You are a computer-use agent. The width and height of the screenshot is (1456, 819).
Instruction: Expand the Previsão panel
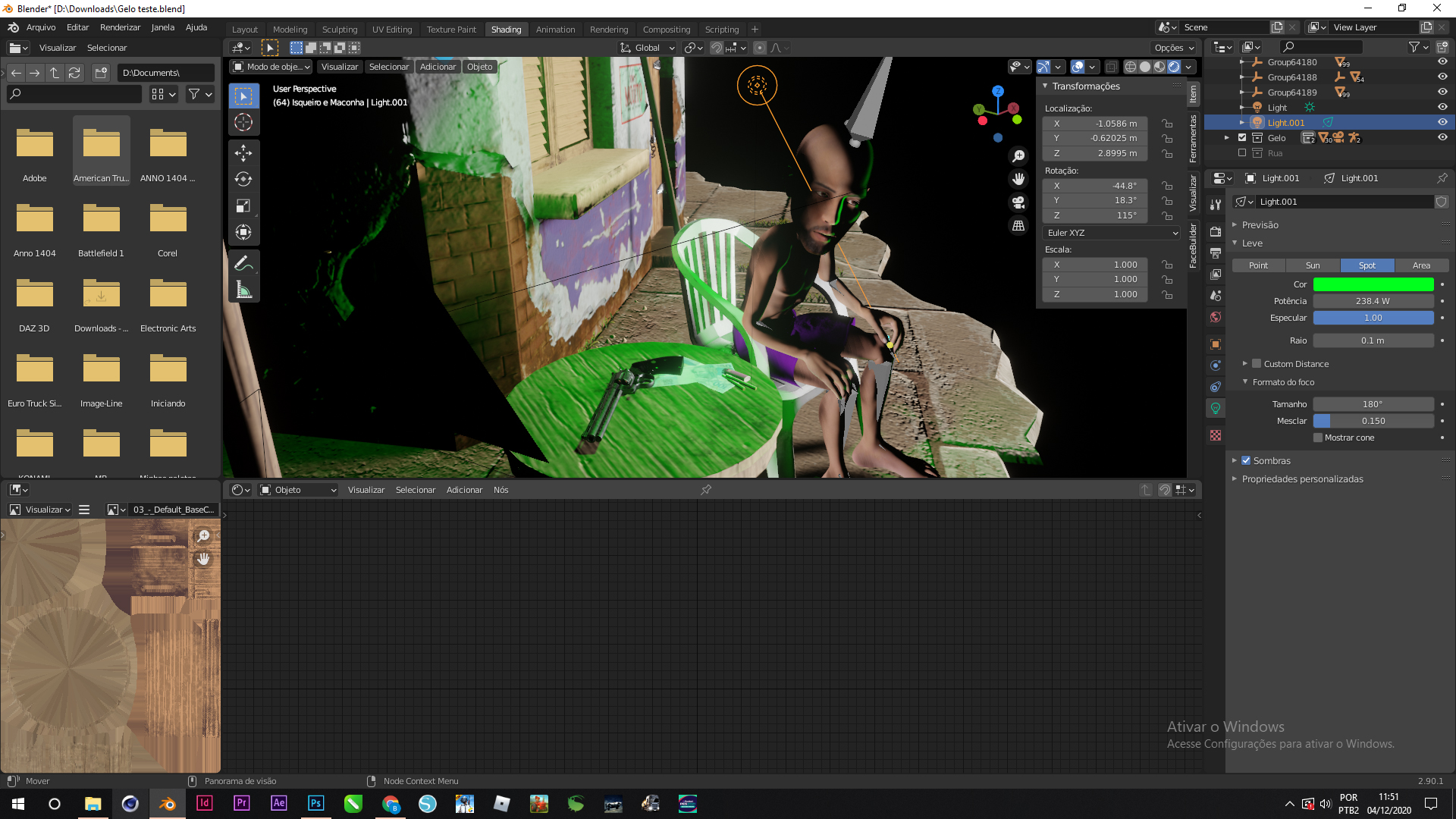pyautogui.click(x=1260, y=225)
